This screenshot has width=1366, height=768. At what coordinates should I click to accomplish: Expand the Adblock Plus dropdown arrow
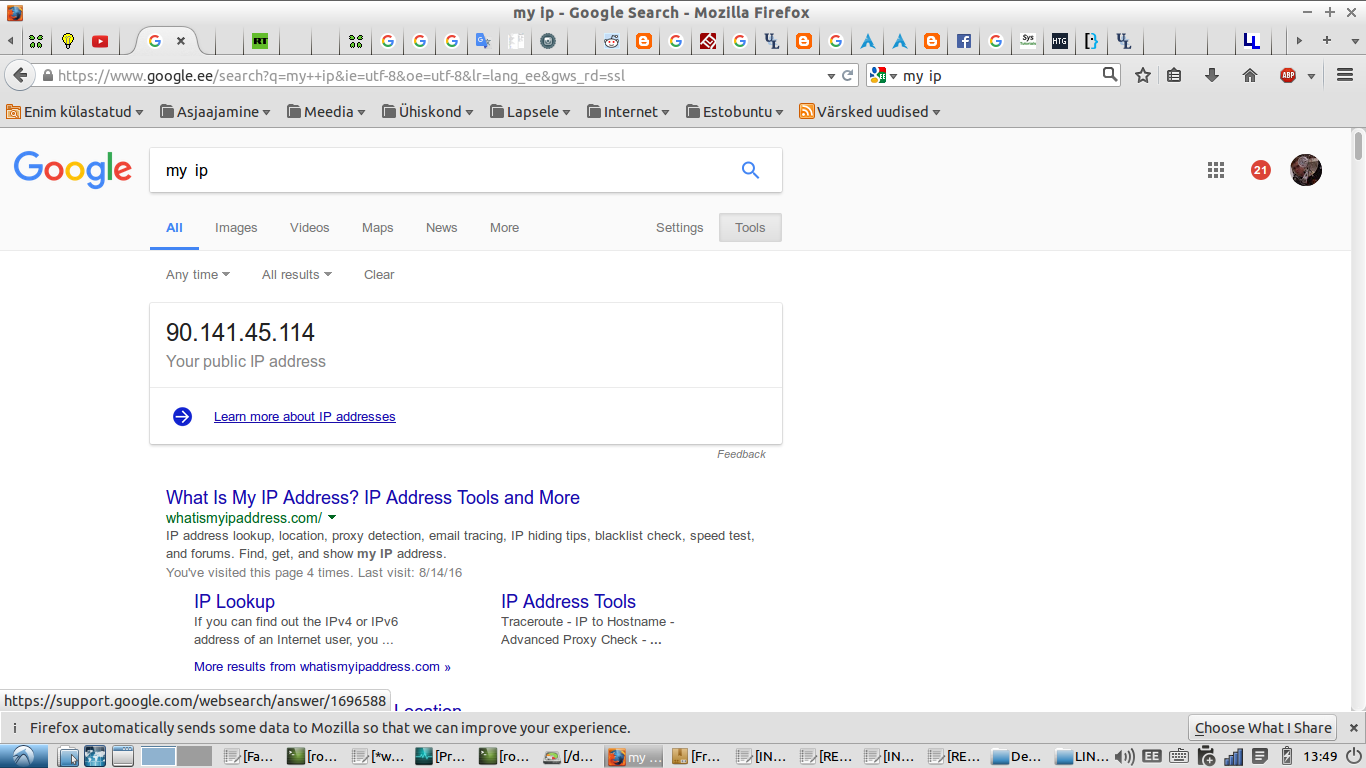coord(1311,76)
